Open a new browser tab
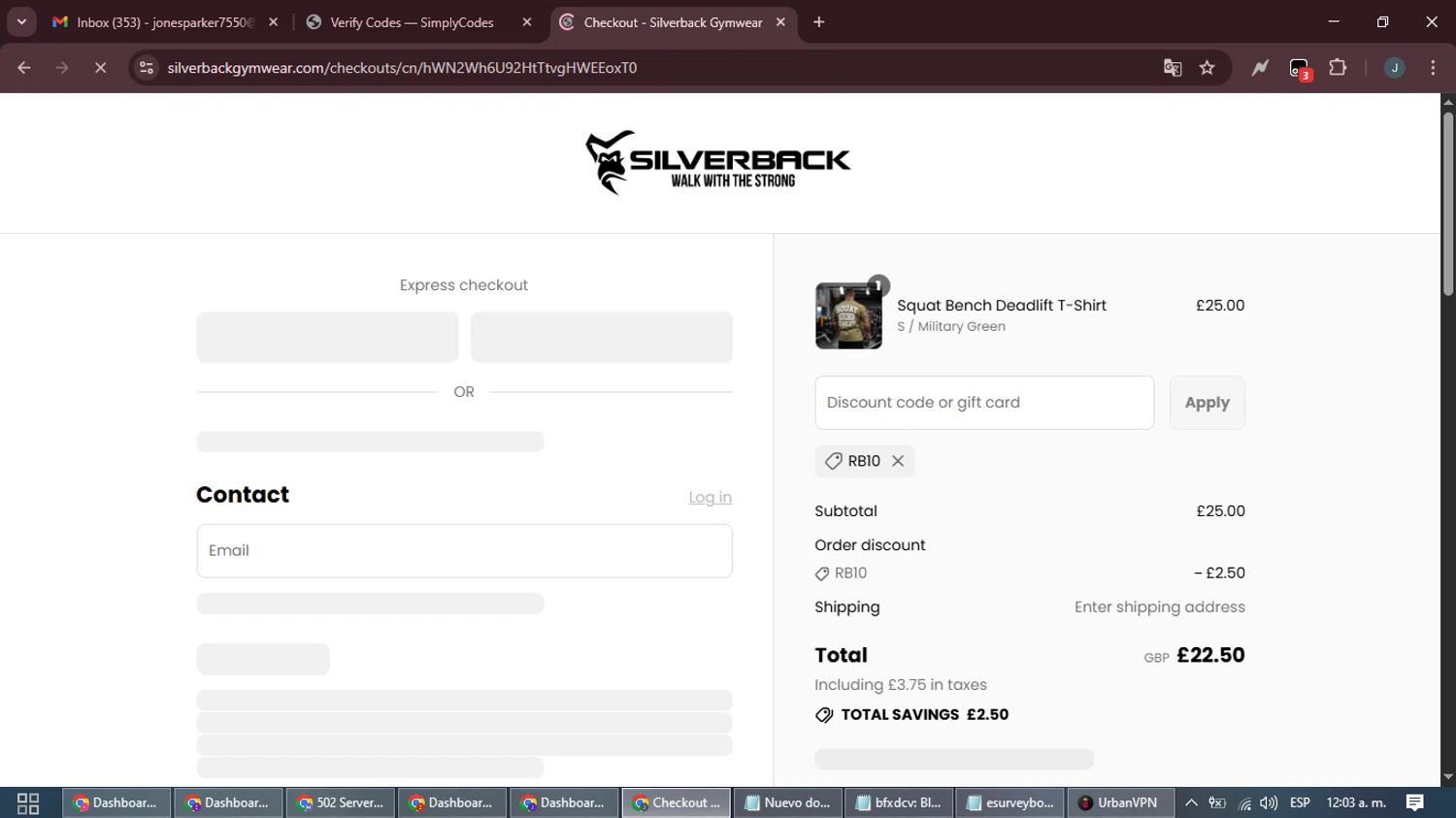The height and width of the screenshot is (818, 1456). click(819, 22)
